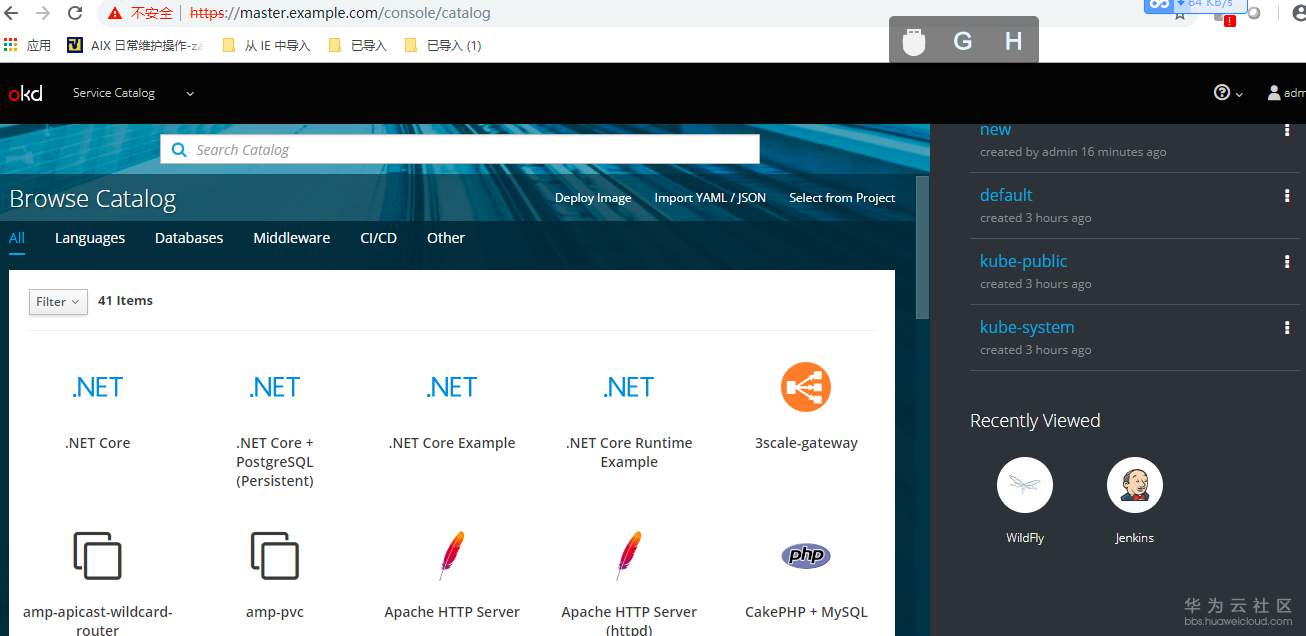Switch to the Databases tab
Image resolution: width=1306 pixels, height=636 pixels.
click(189, 238)
